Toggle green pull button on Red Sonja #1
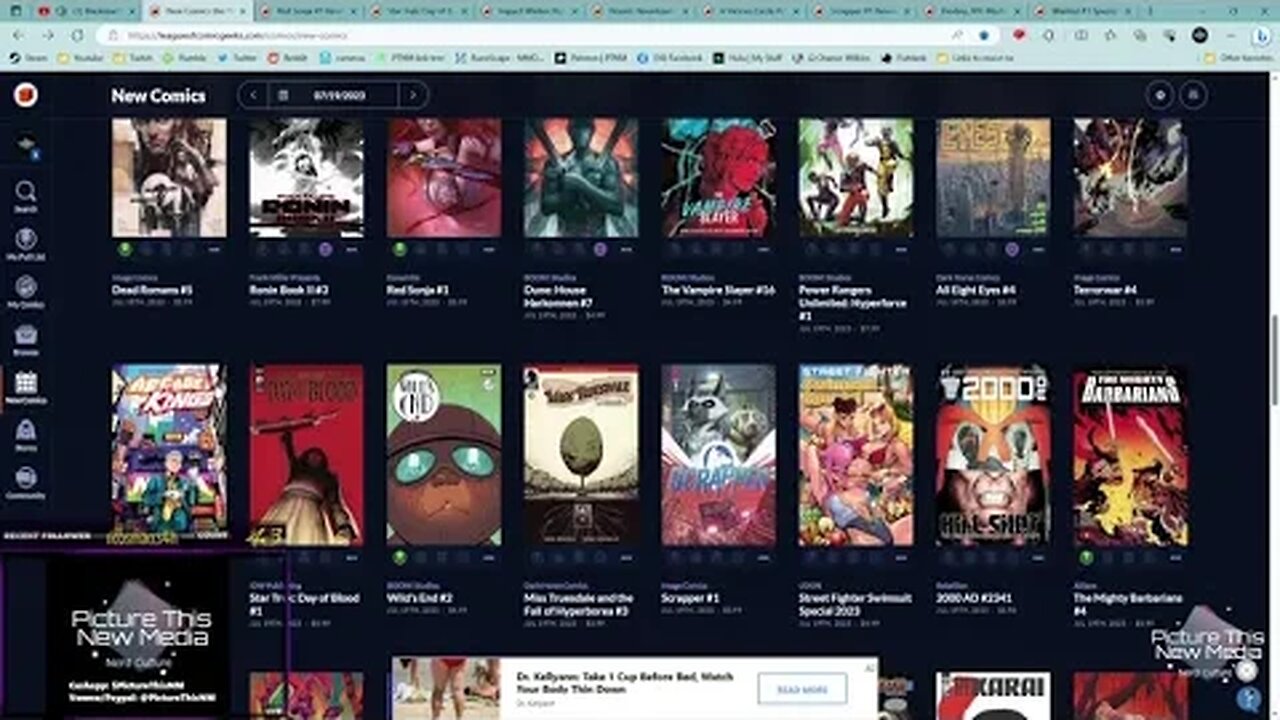Viewport: 1280px width, 720px height. (x=399, y=249)
